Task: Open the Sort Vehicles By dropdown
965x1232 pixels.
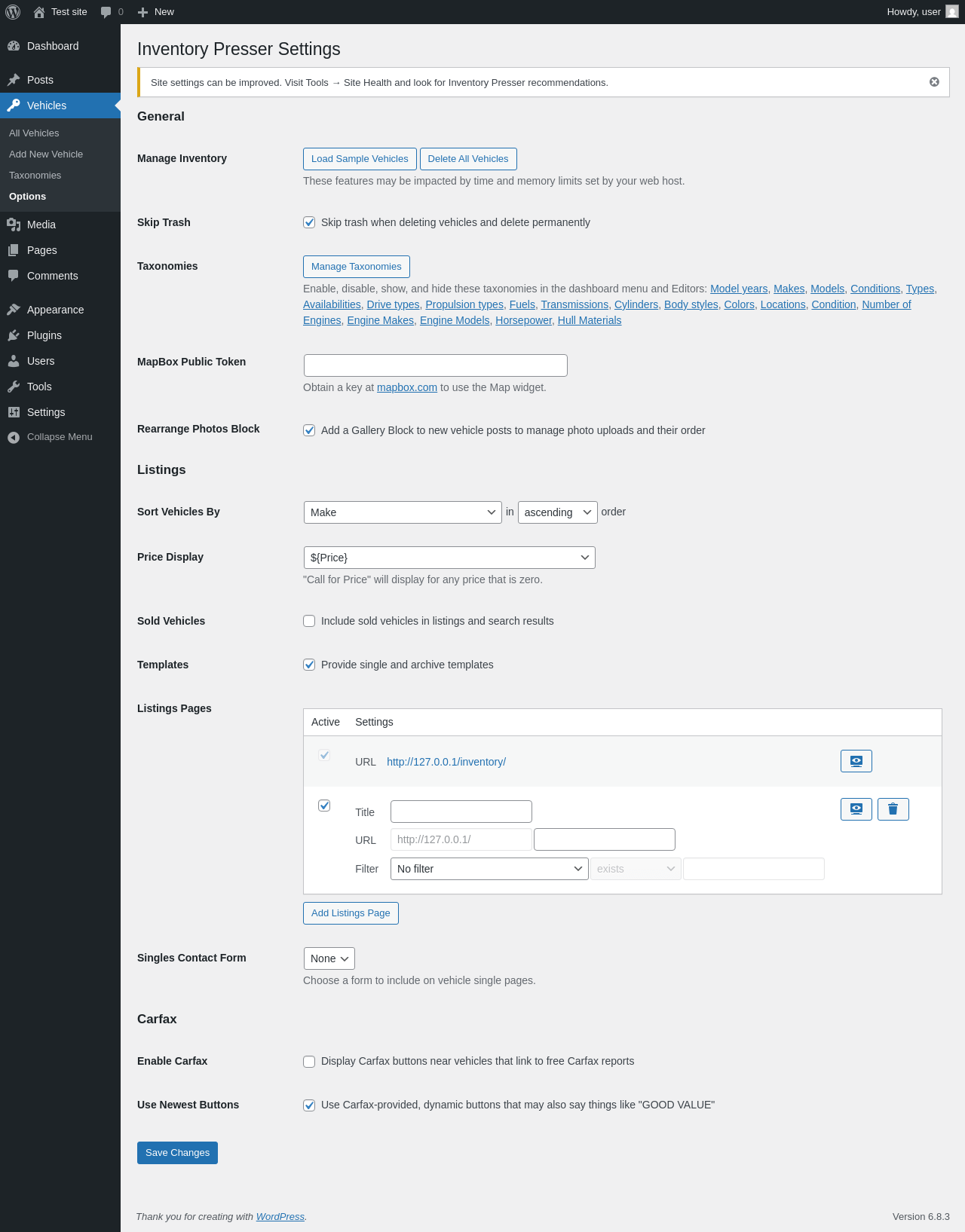Action: coord(403,512)
